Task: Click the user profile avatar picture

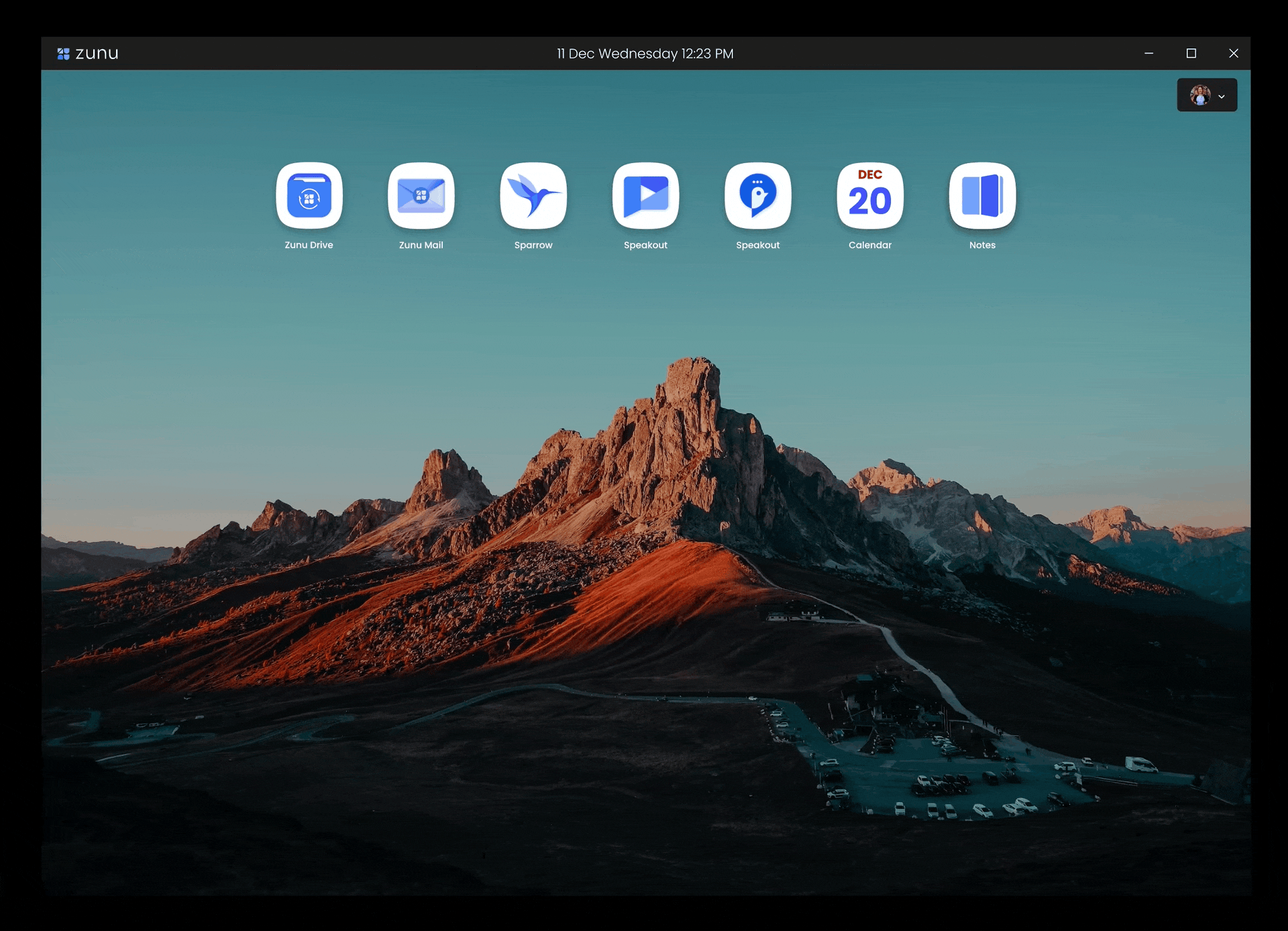Action: pos(1200,95)
